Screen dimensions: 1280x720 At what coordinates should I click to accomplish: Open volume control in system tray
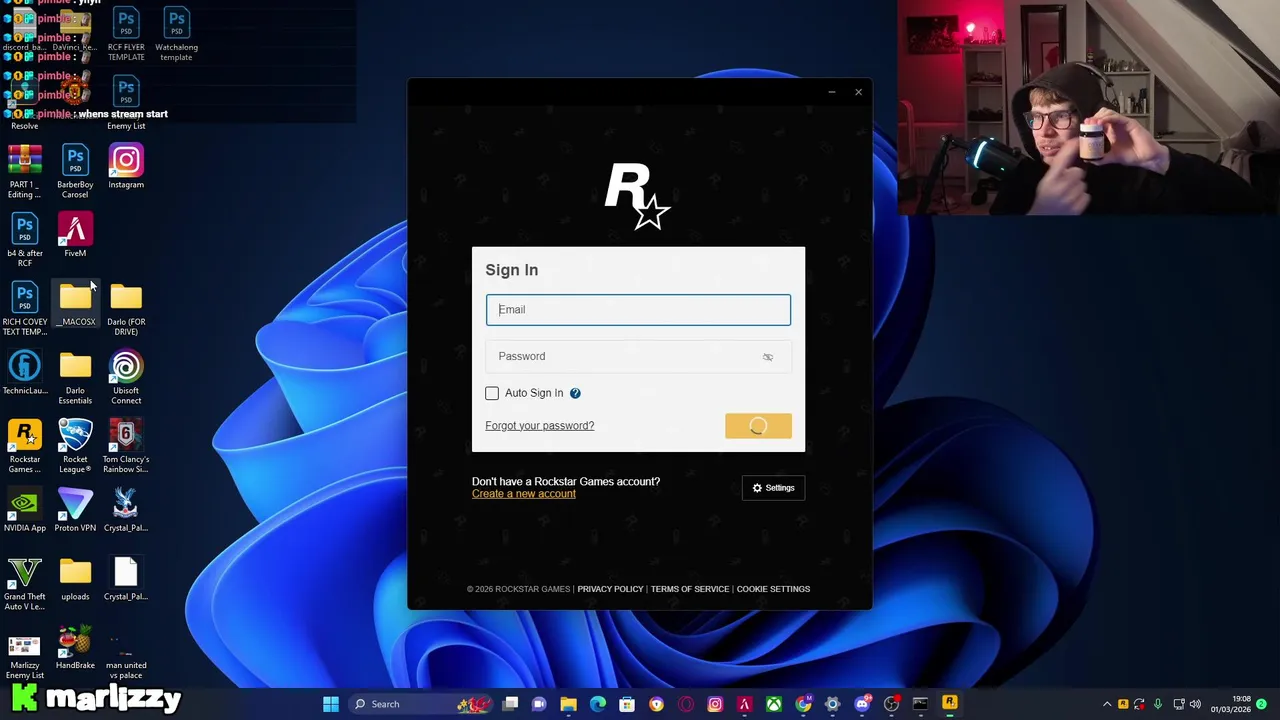coord(1195,704)
